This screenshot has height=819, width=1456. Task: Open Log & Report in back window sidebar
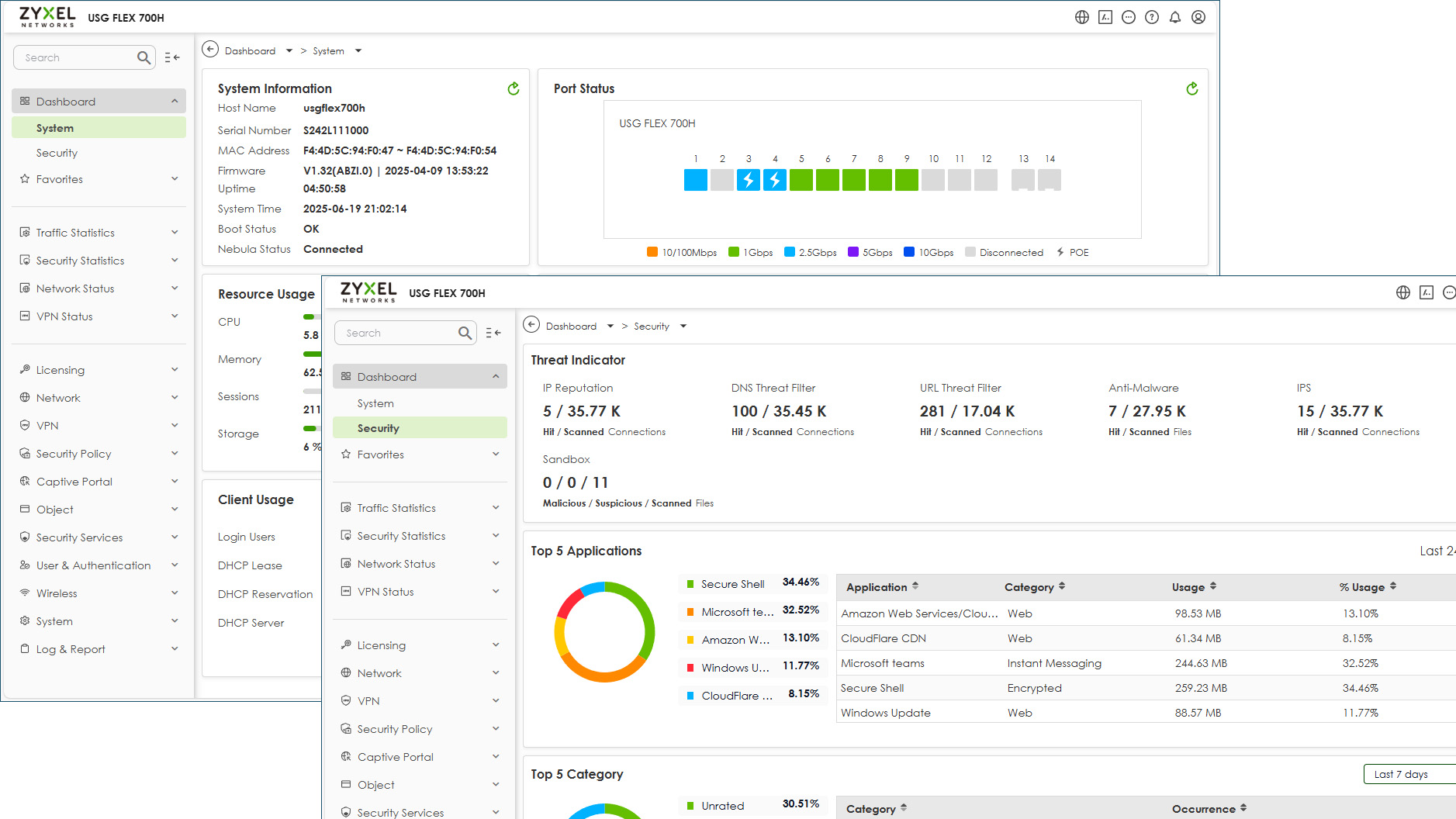(x=99, y=649)
